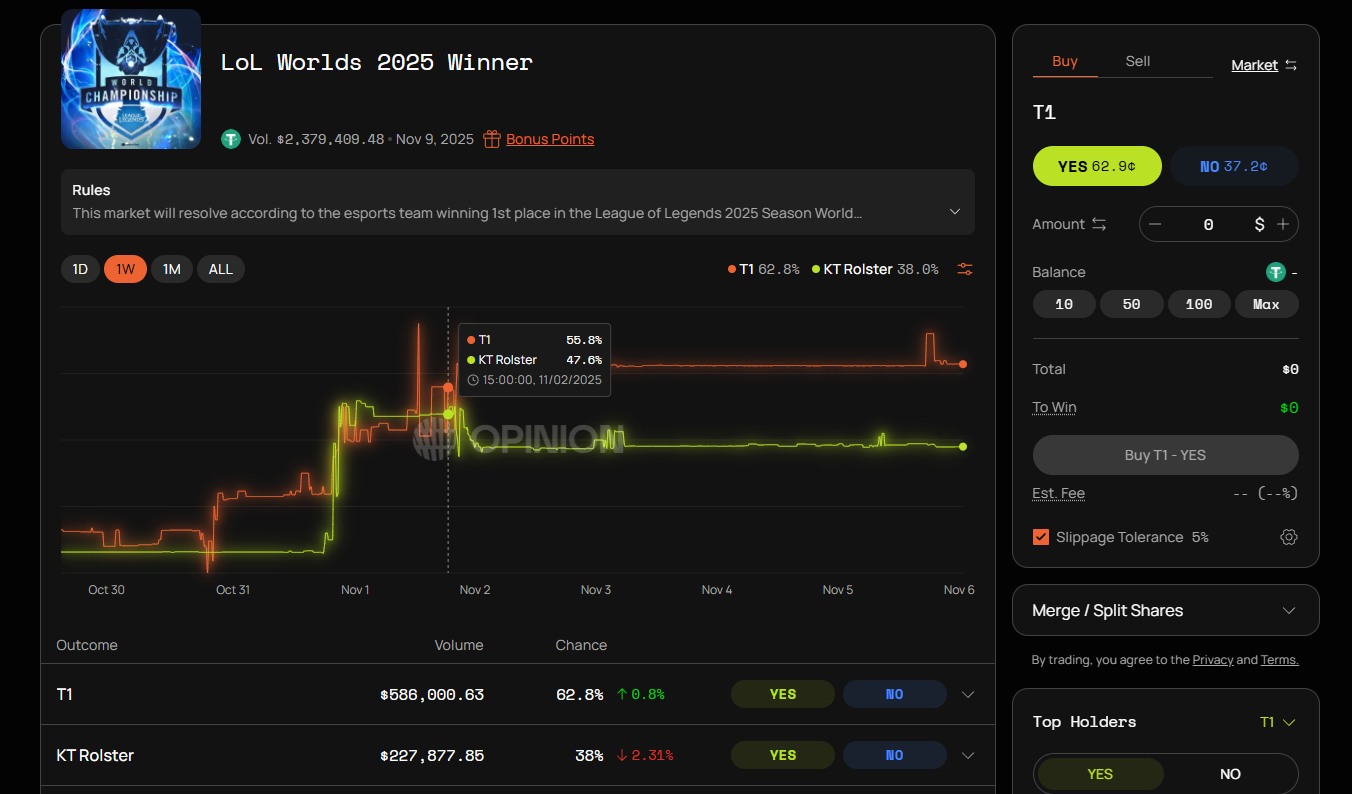The width and height of the screenshot is (1352, 794).
Task: Click the Market order swap icon
Action: coord(1289,64)
